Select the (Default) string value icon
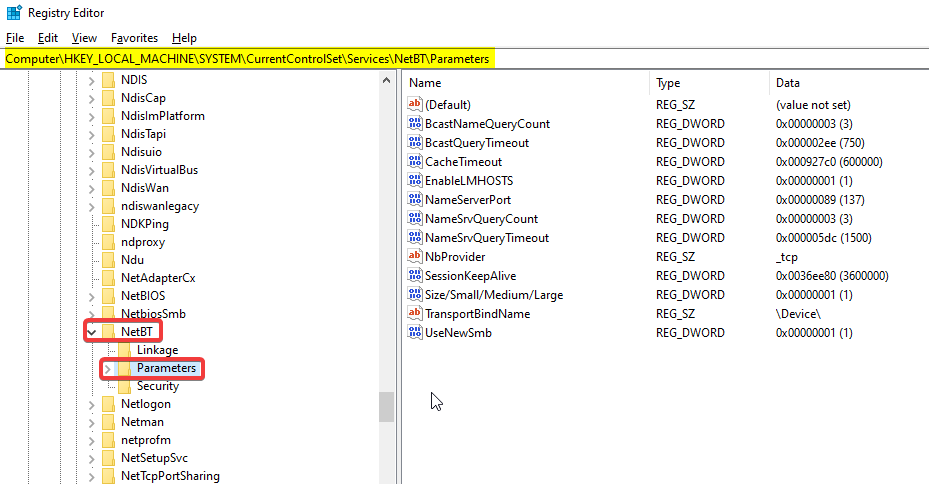The height and width of the screenshot is (484, 929). coord(415,104)
